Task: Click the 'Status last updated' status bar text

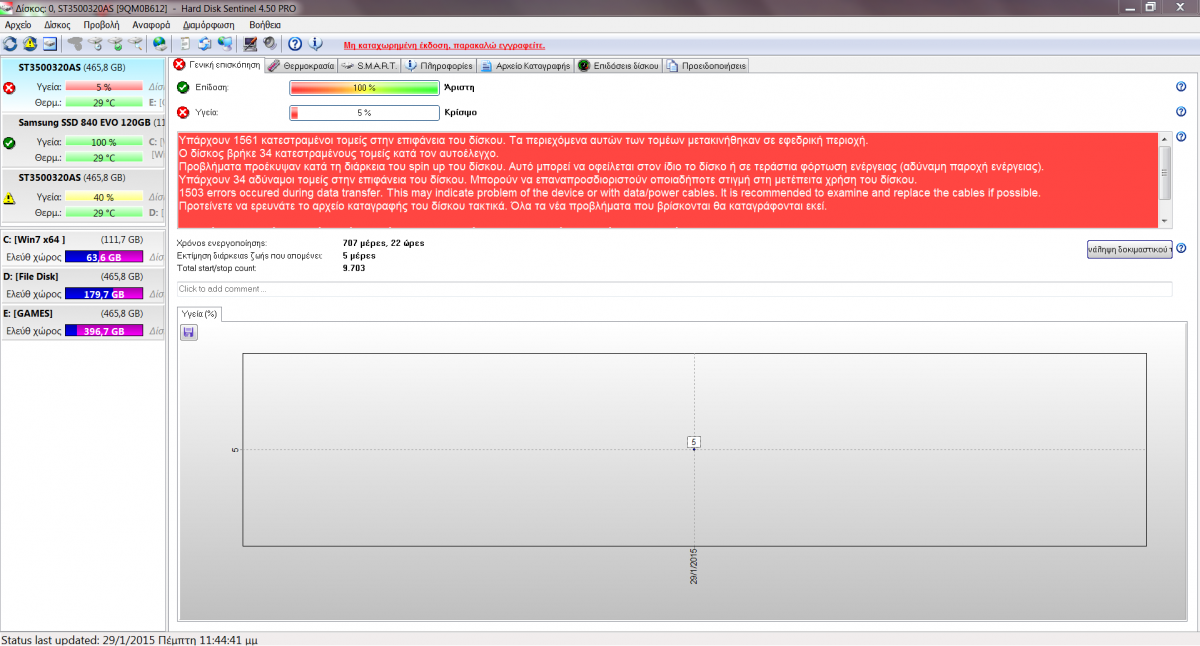Action: (x=129, y=639)
